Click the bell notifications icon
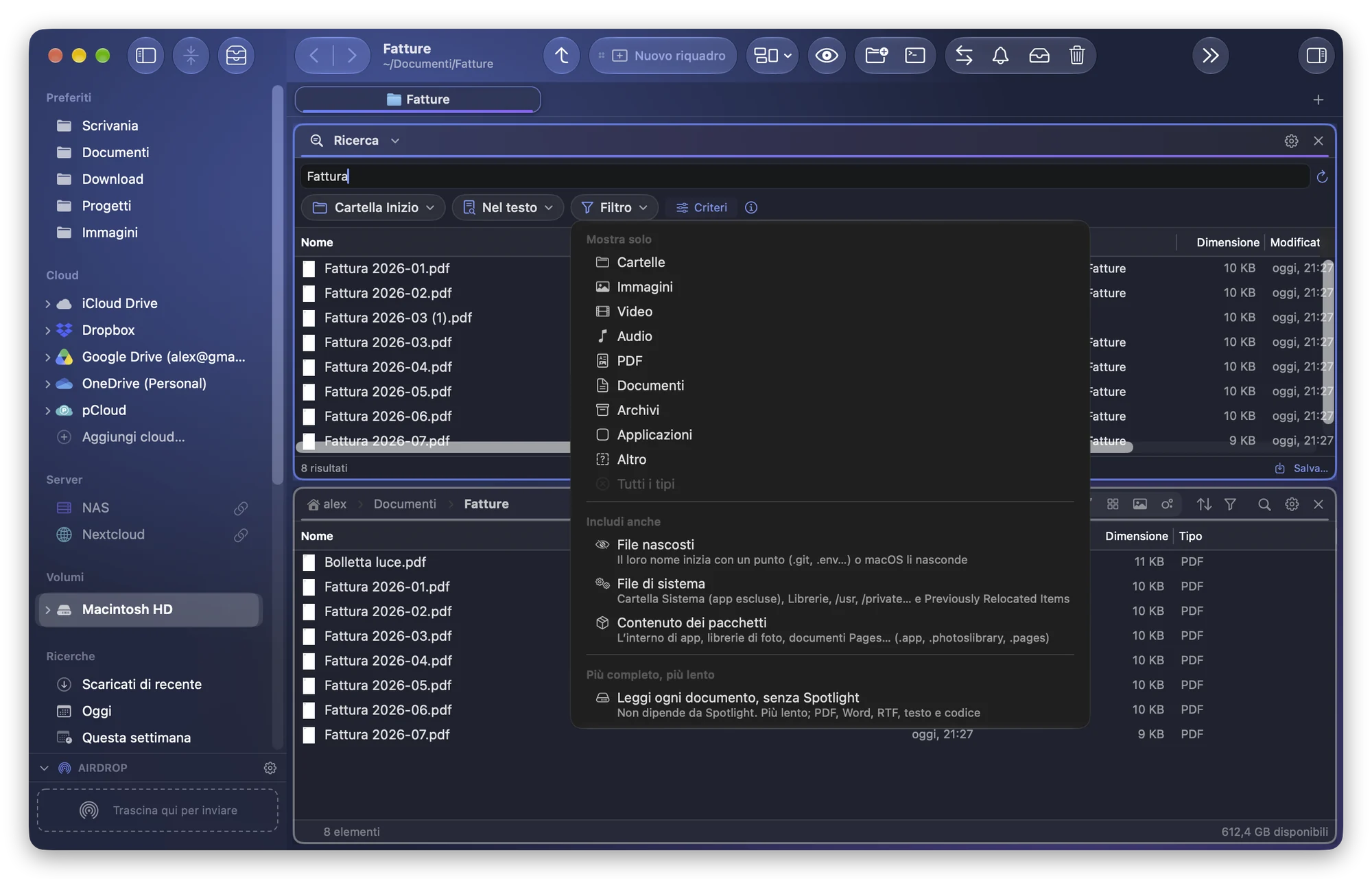The height and width of the screenshot is (879, 1372). click(x=1001, y=56)
